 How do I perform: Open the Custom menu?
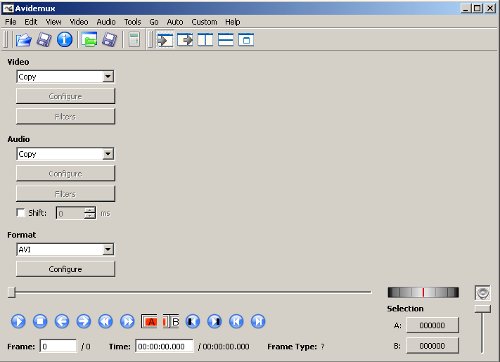(204, 22)
